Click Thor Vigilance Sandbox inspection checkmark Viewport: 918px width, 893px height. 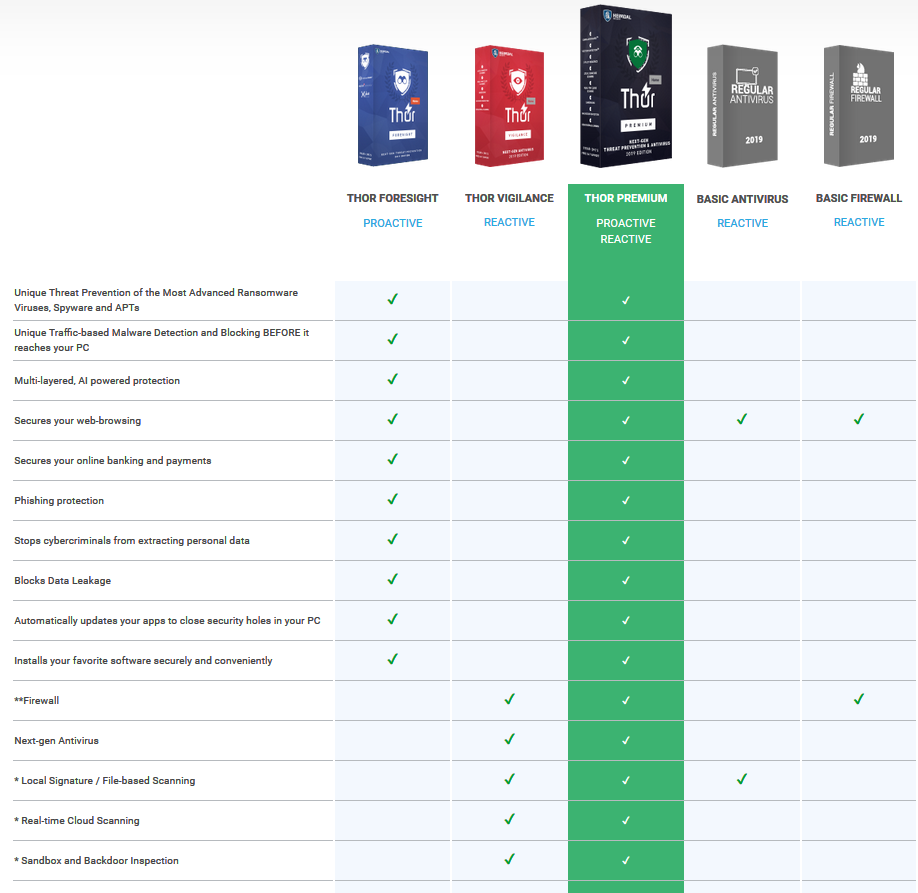click(509, 859)
